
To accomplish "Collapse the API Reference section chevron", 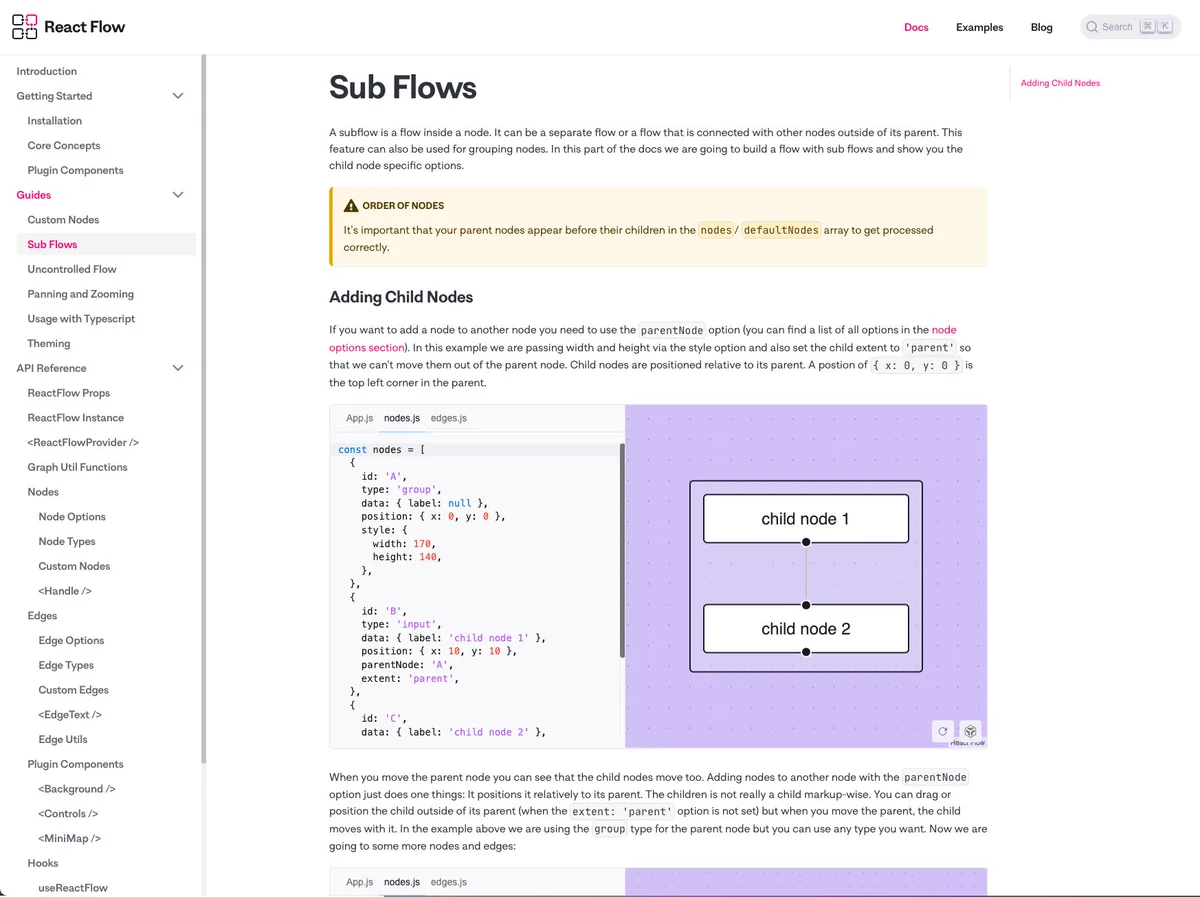I will (178, 368).
